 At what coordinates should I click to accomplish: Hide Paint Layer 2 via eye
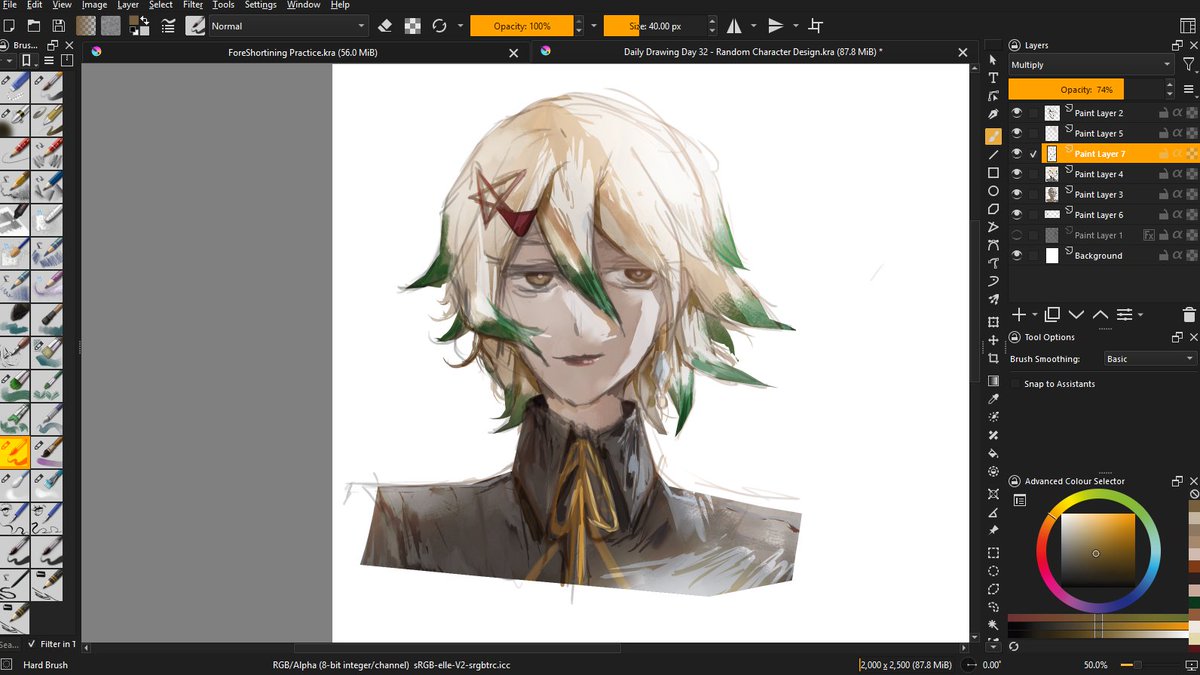point(1017,113)
